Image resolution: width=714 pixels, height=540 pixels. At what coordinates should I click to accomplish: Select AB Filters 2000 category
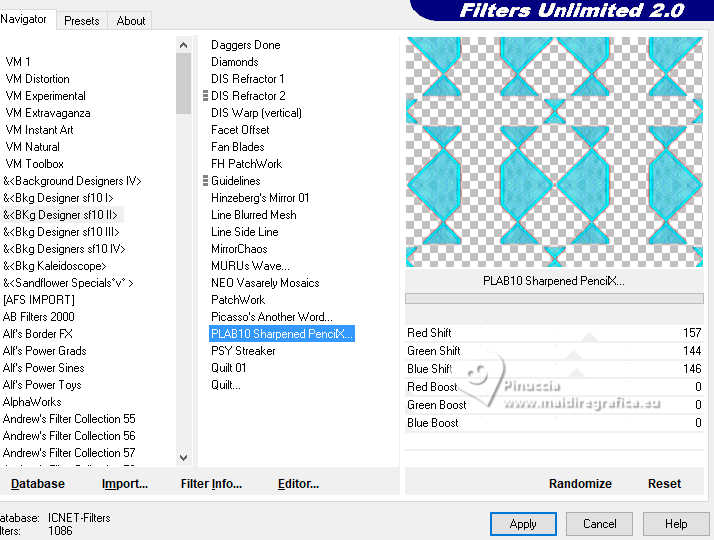click(x=39, y=317)
